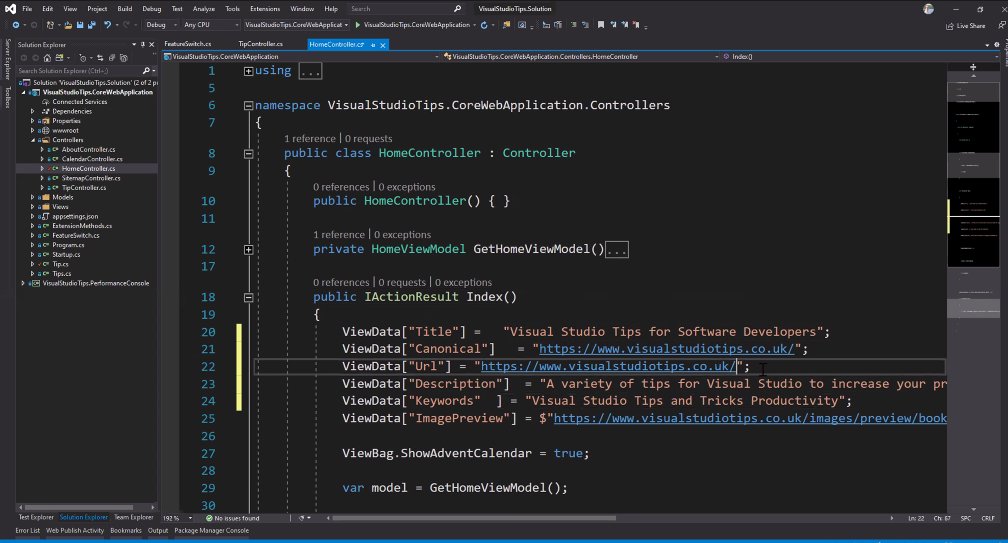Screen dimensions: 1008x543
Task: Switch to the TipController.cs tab
Action: click(x=260, y=44)
